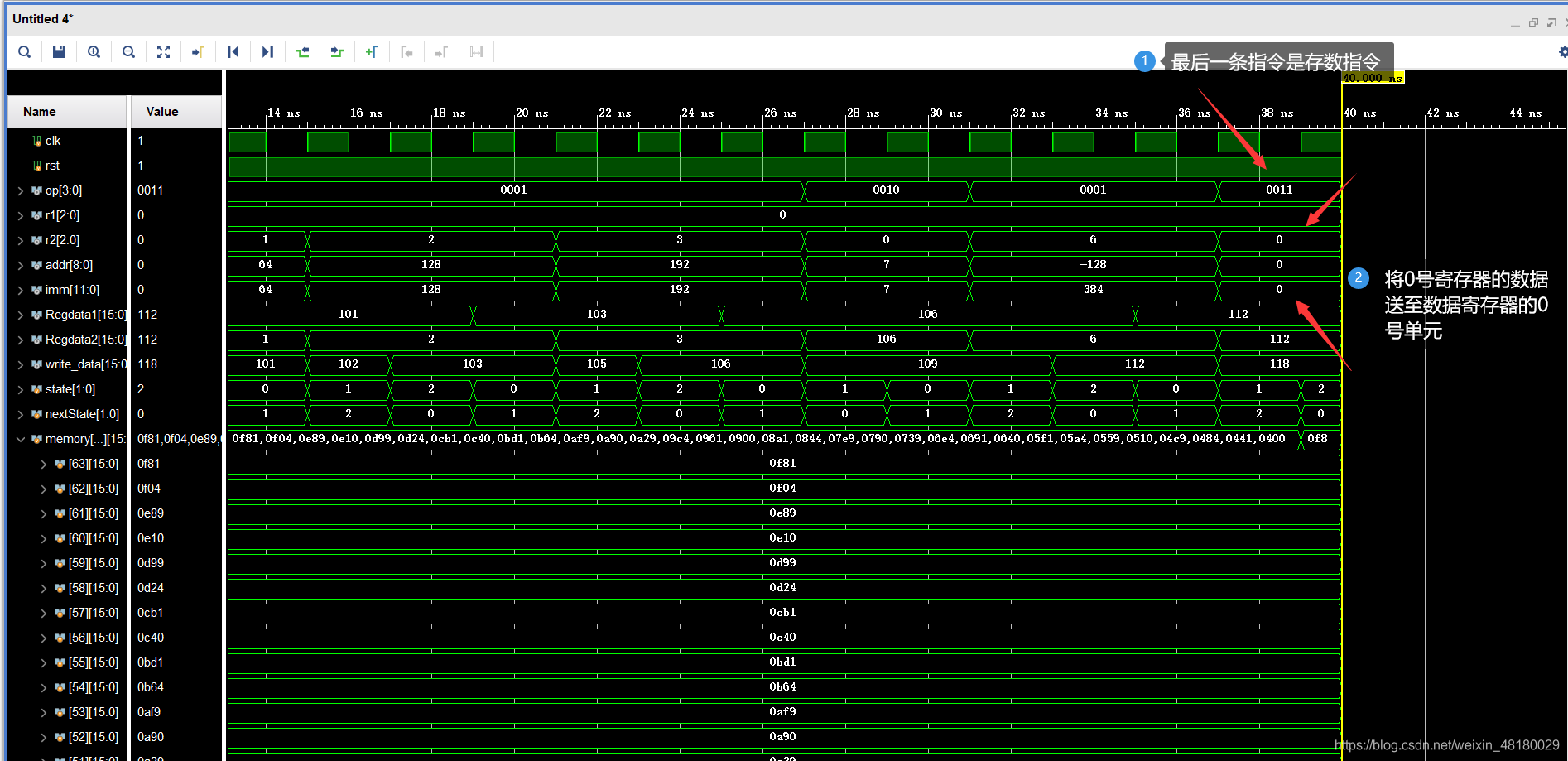Click Regdata1 value 112 in Value column
Image resolution: width=1568 pixels, height=761 pixels.
coord(147,315)
